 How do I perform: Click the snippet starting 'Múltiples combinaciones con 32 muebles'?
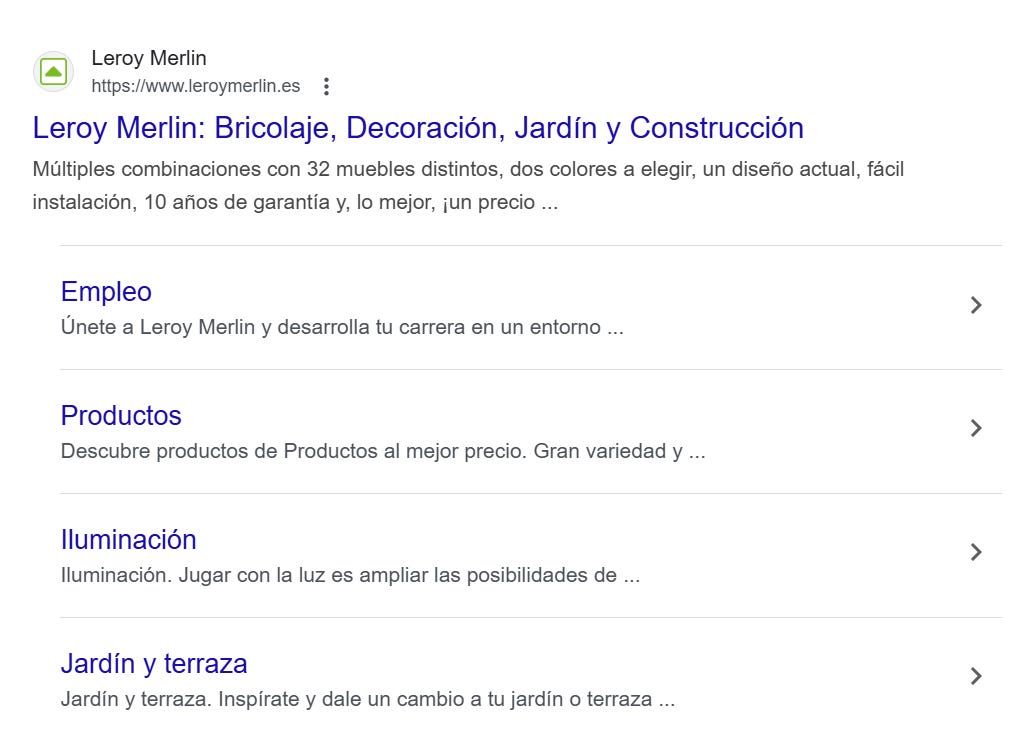[468, 186]
